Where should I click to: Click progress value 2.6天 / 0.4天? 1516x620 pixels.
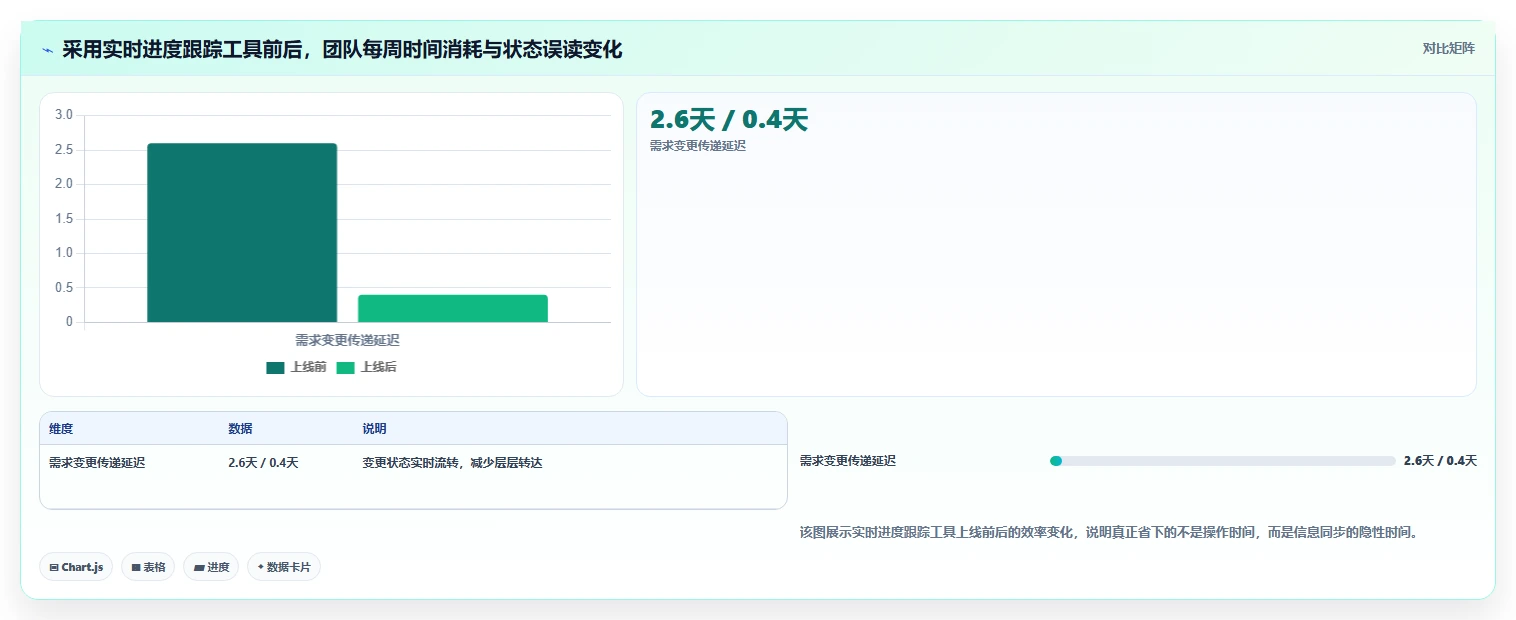coord(1440,461)
